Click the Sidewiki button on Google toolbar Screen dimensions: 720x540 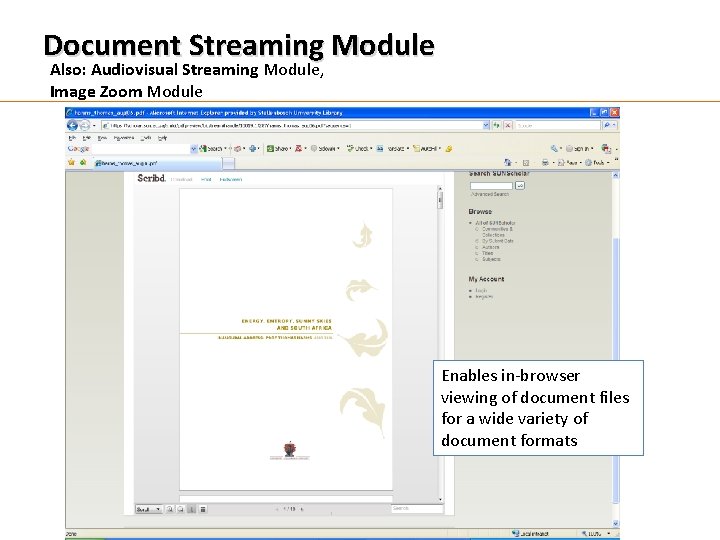coord(325,149)
